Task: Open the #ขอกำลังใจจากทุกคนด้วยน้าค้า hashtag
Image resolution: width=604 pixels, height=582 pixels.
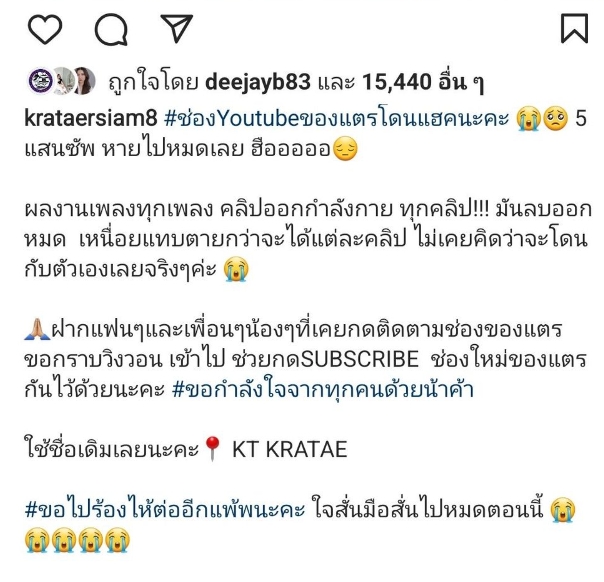Action: [x=323, y=389]
